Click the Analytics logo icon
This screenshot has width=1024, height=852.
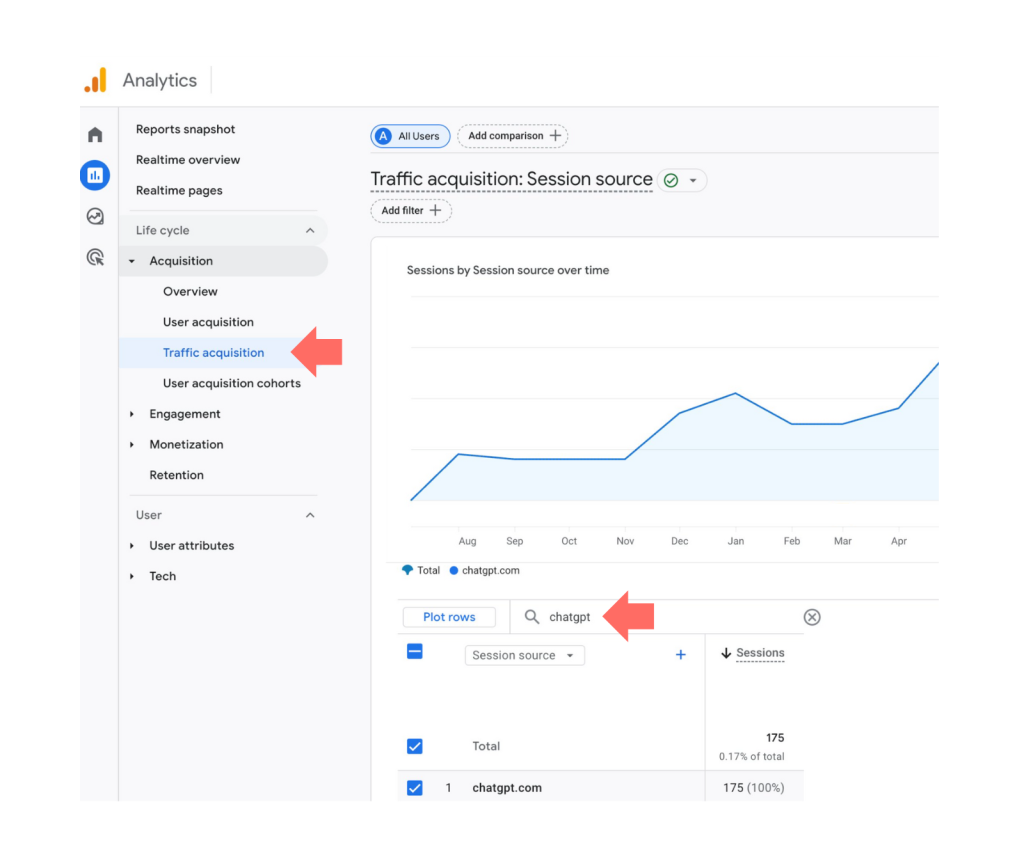[x=95, y=81]
